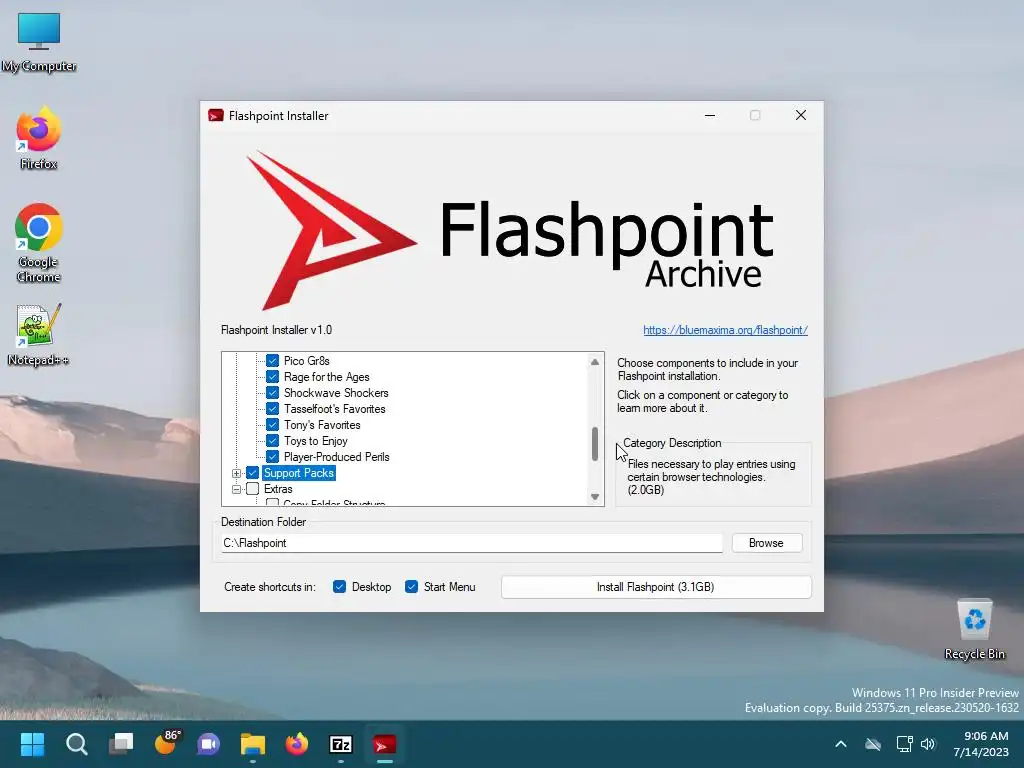Uncheck the Player-Produced Perils checkbox
The height and width of the screenshot is (768, 1024).
pyautogui.click(x=272, y=456)
